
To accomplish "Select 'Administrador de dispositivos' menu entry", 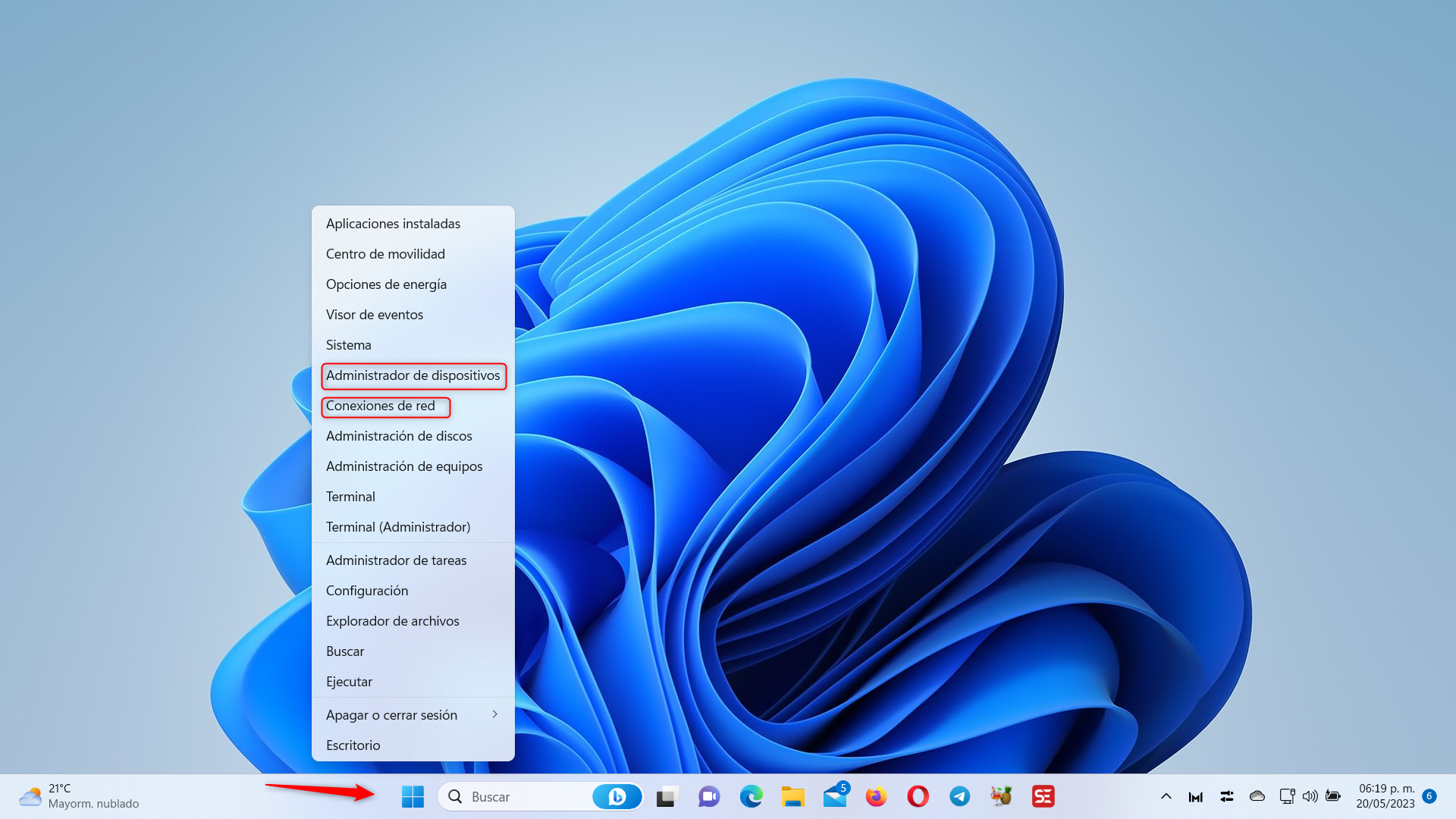I will (x=413, y=375).
